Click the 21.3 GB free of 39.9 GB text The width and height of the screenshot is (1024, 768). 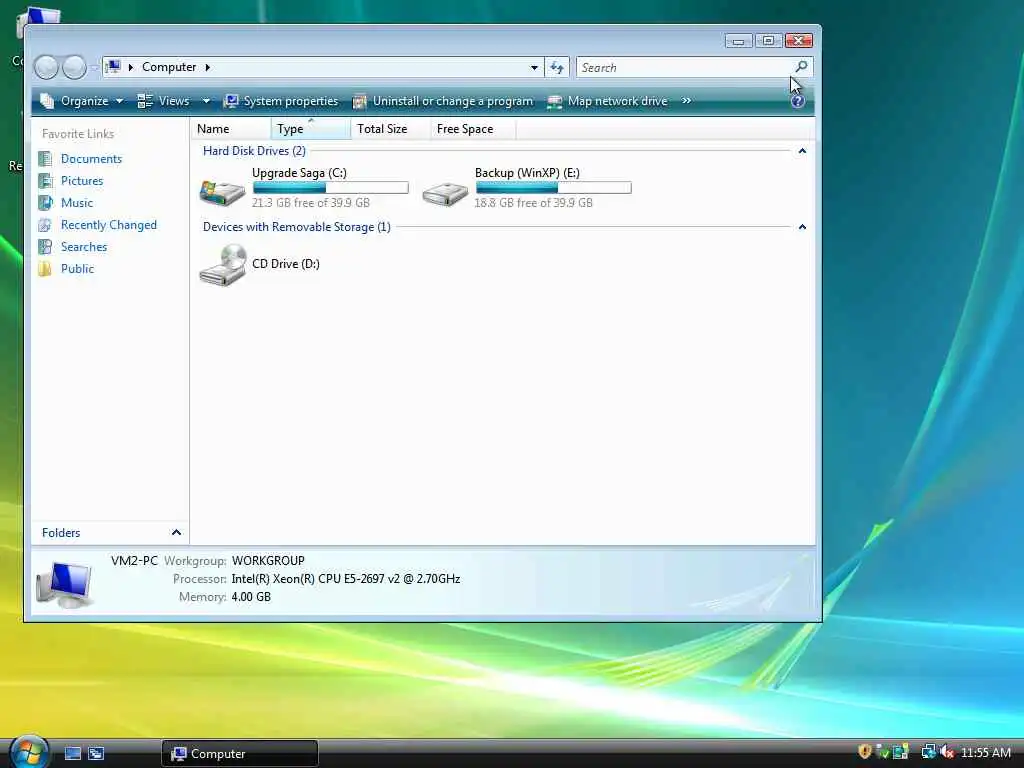click(311, 203)
